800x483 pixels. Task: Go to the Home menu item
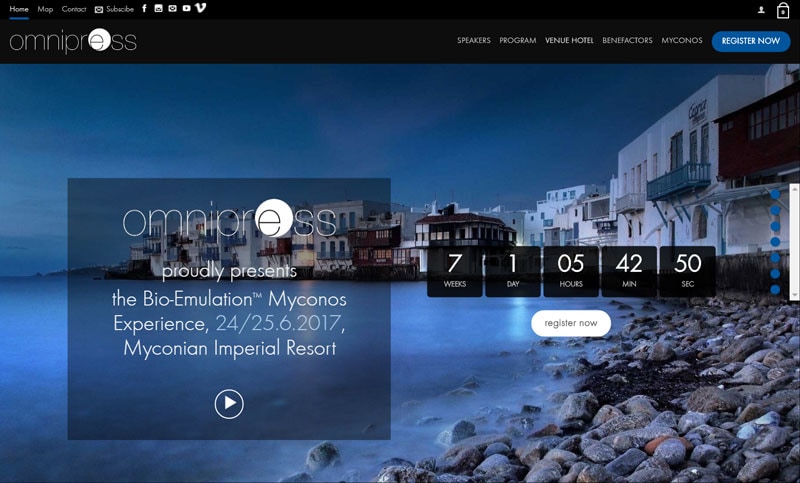pos(19,9)
